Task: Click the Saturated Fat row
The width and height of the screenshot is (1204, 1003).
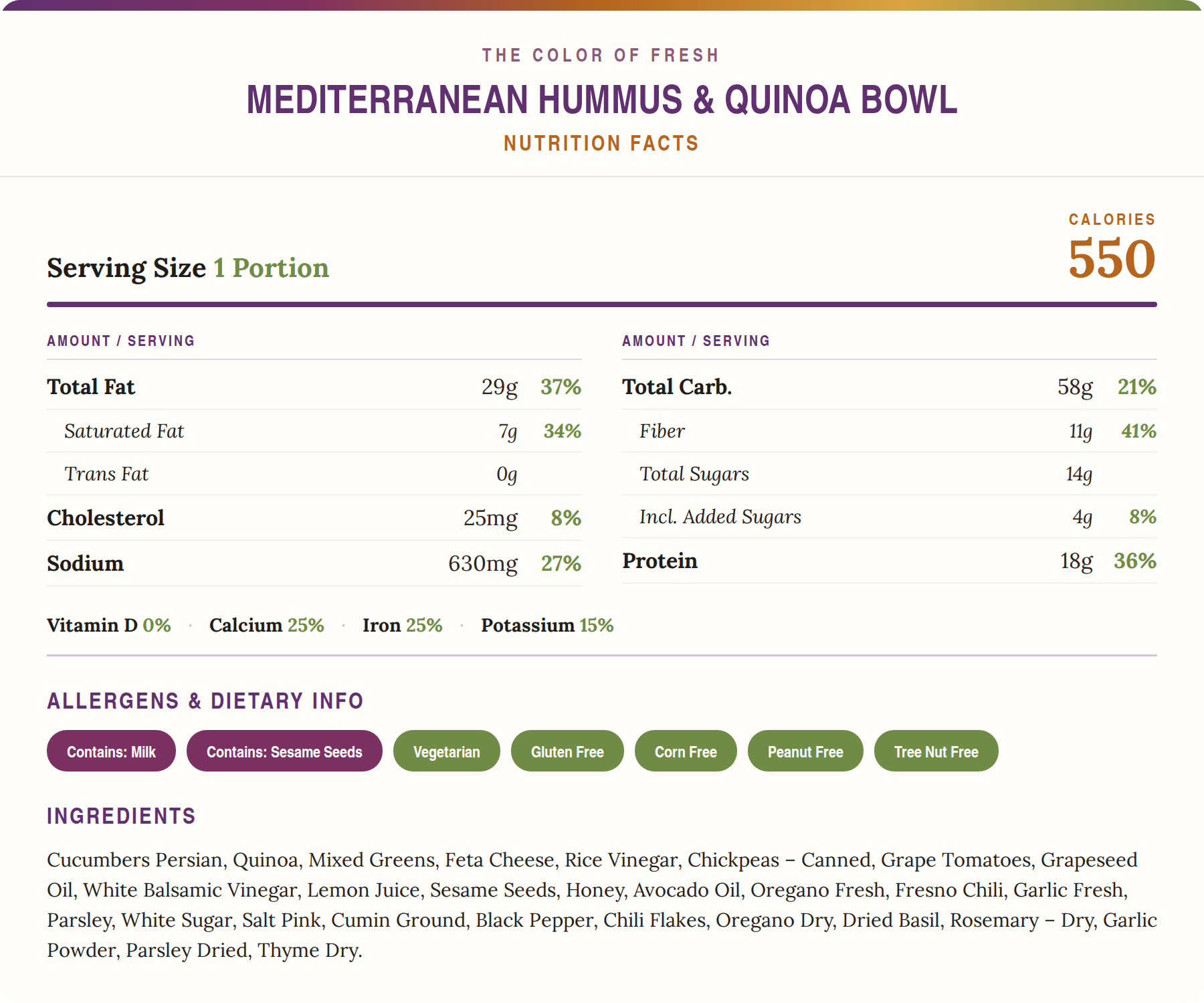Action: click(x=314, y=430)
